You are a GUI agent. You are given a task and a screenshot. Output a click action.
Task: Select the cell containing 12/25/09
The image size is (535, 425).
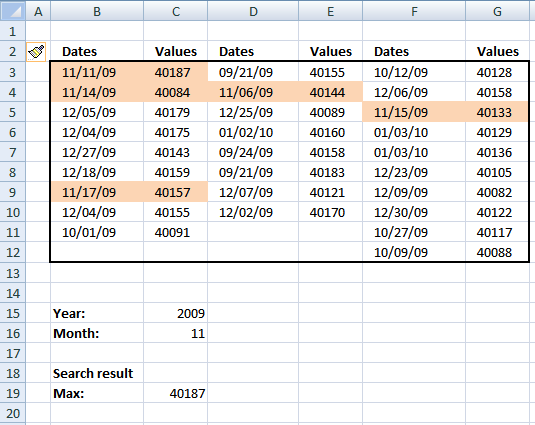click(x=253, y=112)
